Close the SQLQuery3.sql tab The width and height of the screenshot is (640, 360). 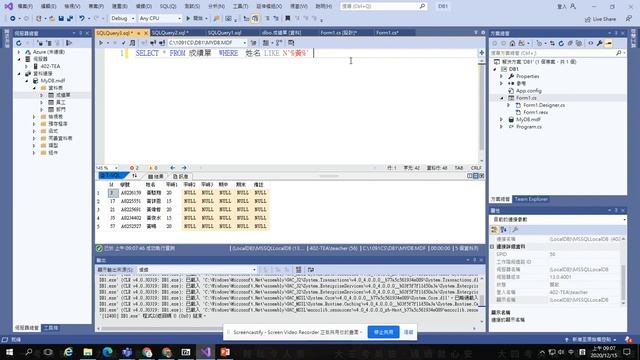[x=146, y=33]
